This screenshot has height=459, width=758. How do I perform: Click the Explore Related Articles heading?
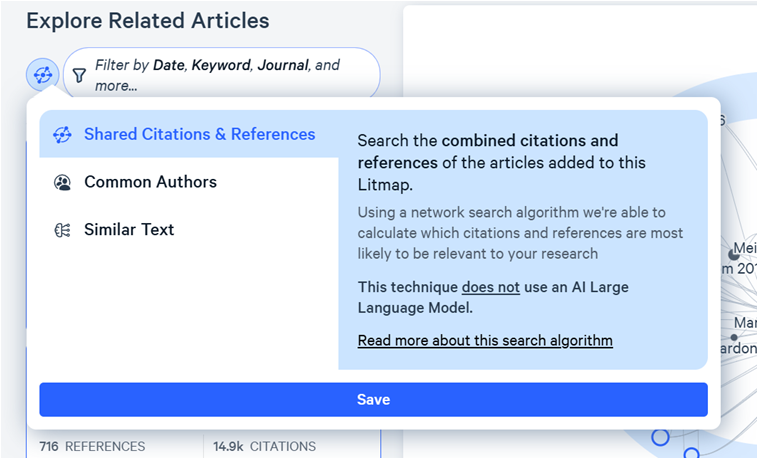[148, 21]
